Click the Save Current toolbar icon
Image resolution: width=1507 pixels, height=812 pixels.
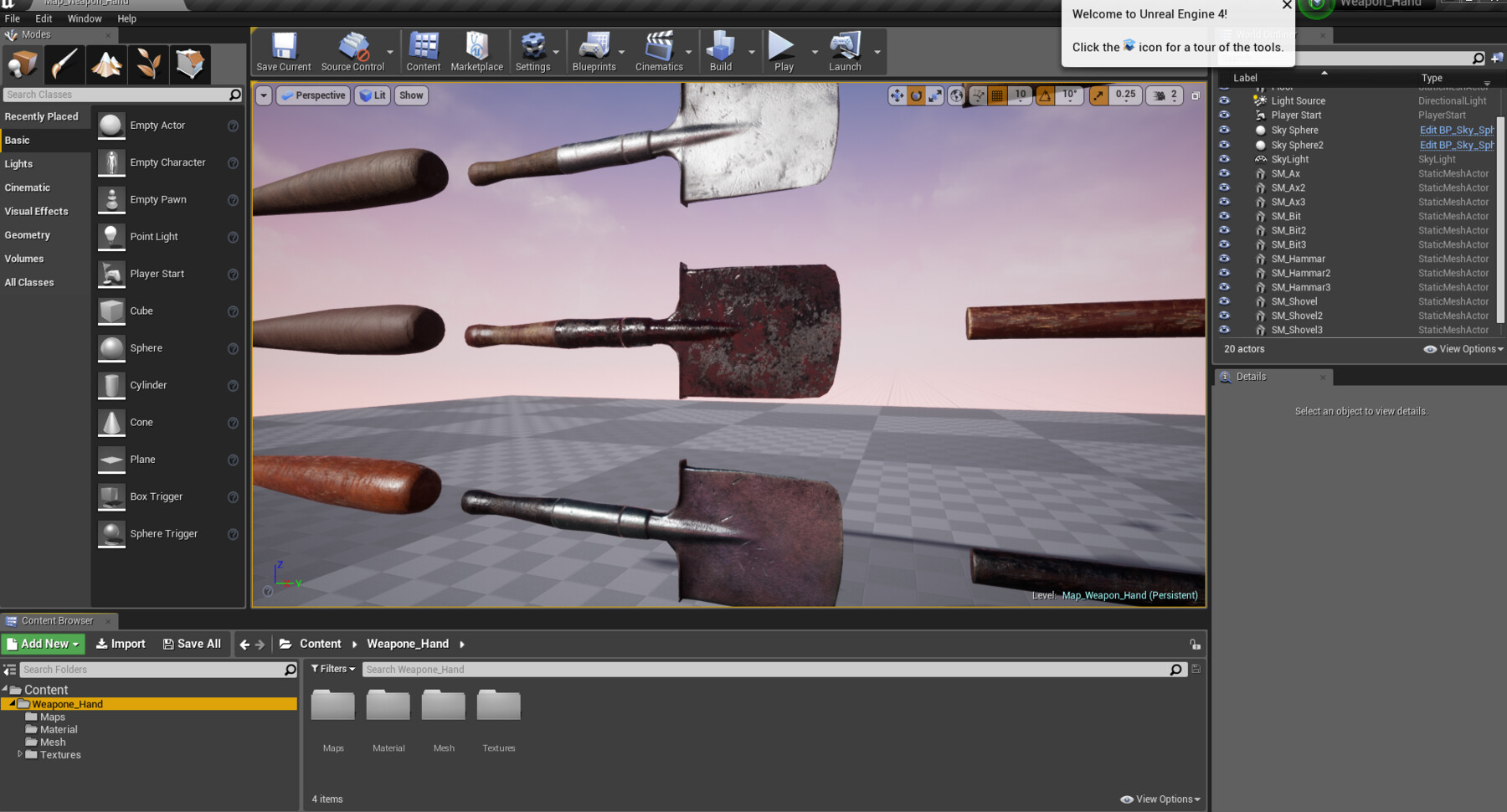click(x=284, y=52)
